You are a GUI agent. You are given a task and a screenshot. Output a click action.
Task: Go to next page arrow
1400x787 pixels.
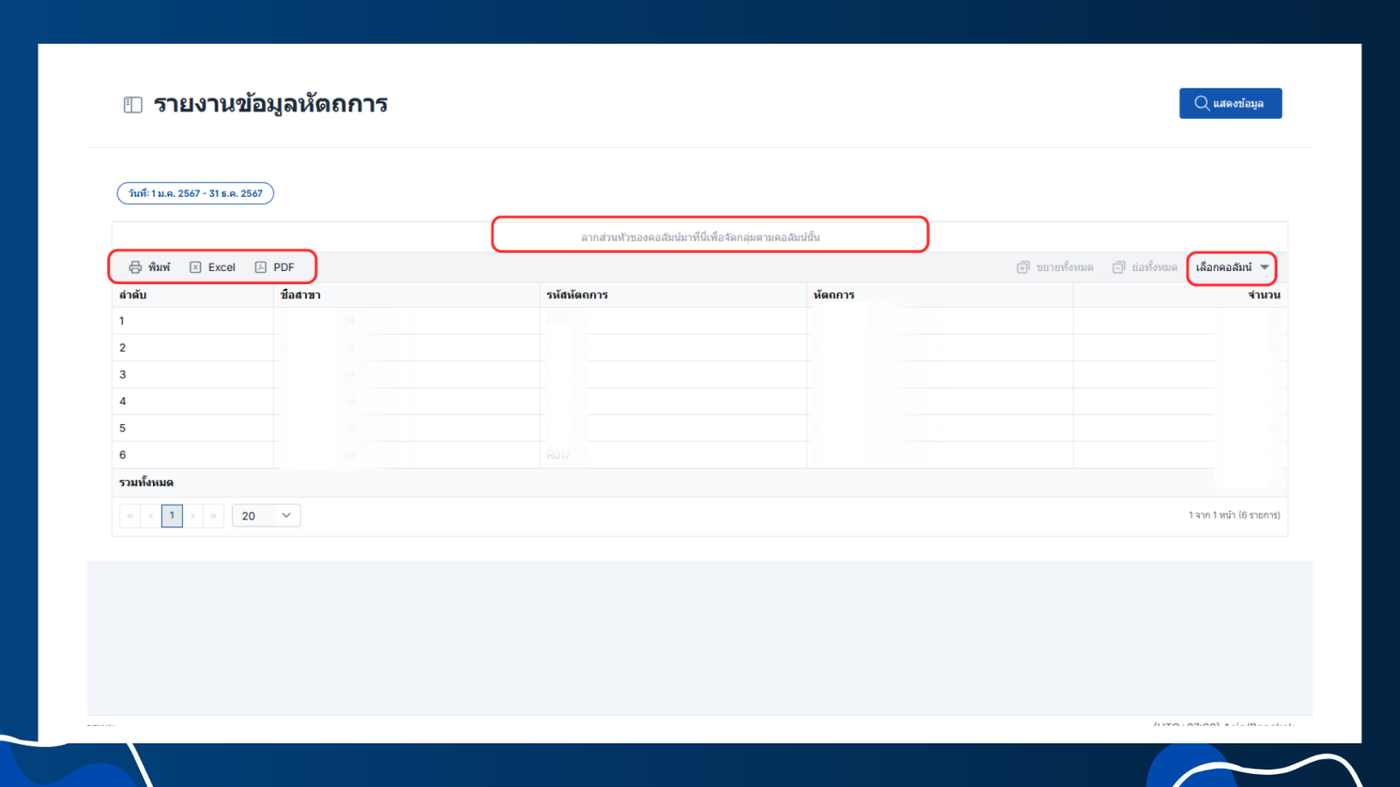[x=193, y=516]
